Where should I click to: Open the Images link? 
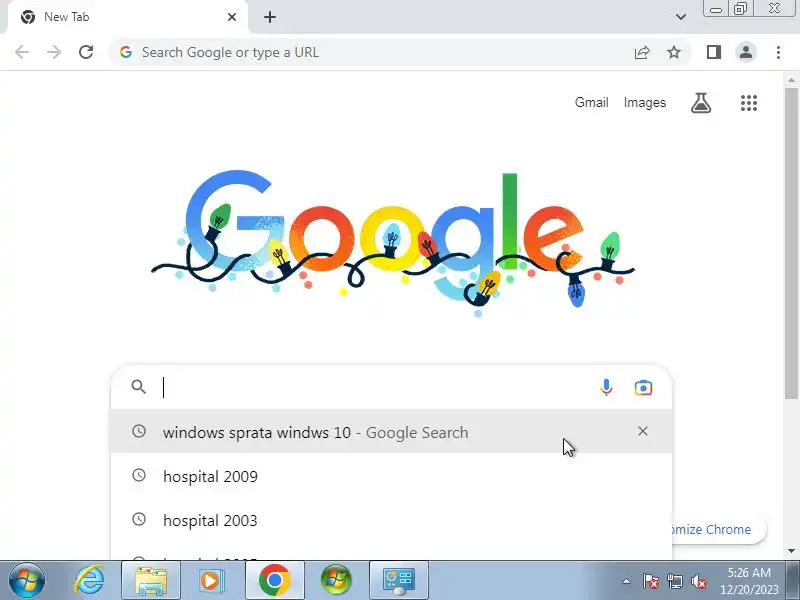click(x=644, y=103)
